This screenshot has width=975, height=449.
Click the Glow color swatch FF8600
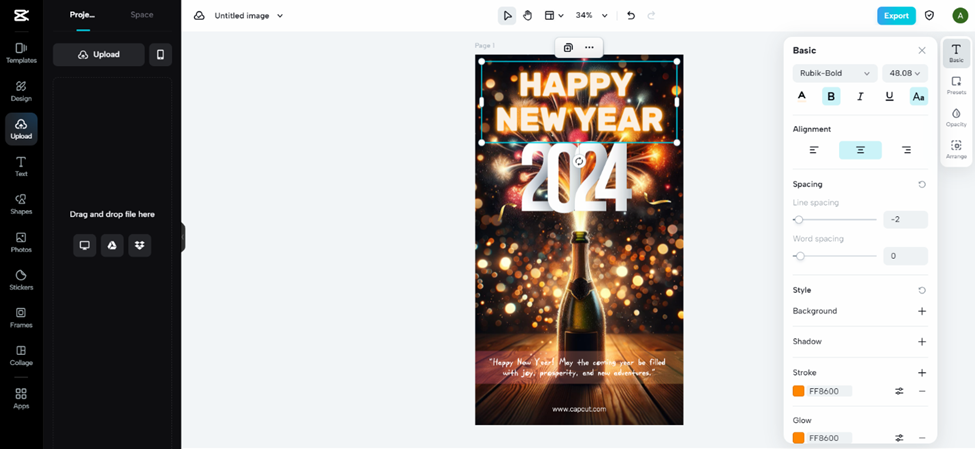pyautogui.click(x=798, y=438)
